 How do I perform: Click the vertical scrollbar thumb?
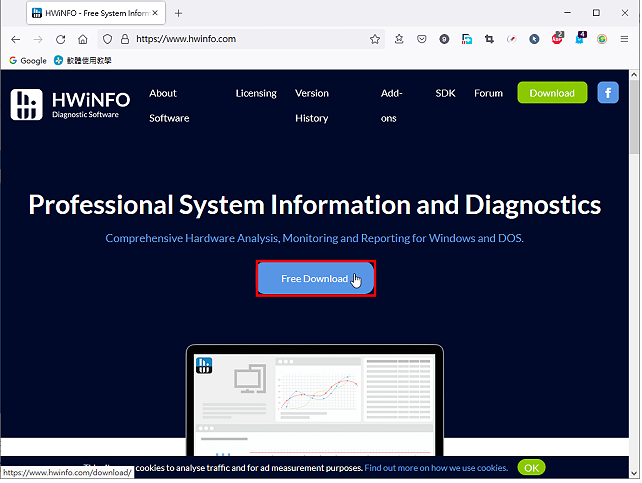[x=634, y=117]
